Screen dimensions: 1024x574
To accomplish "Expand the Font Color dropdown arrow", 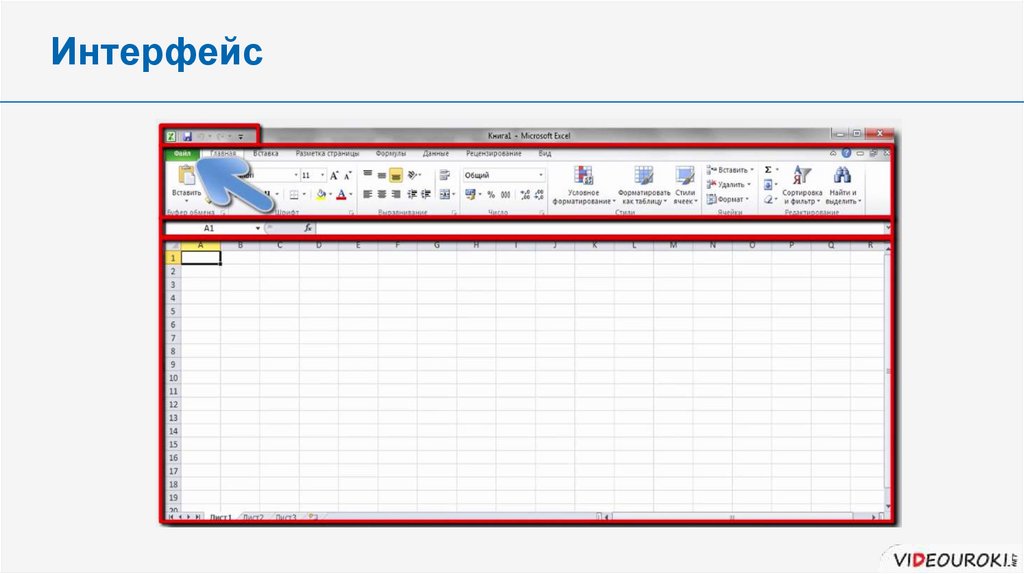I will [x=351, y=195].
